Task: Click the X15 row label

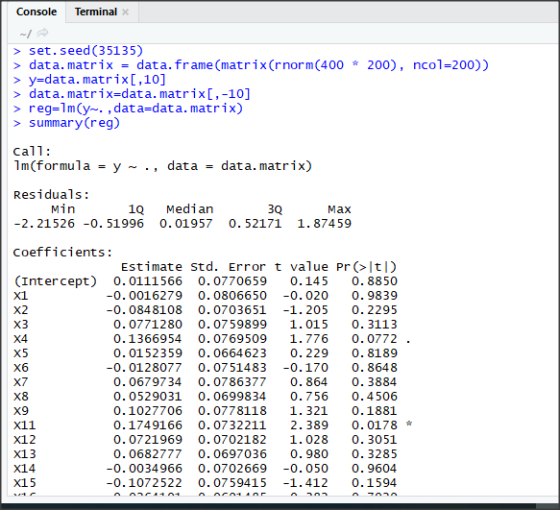Action: point(25,483)
